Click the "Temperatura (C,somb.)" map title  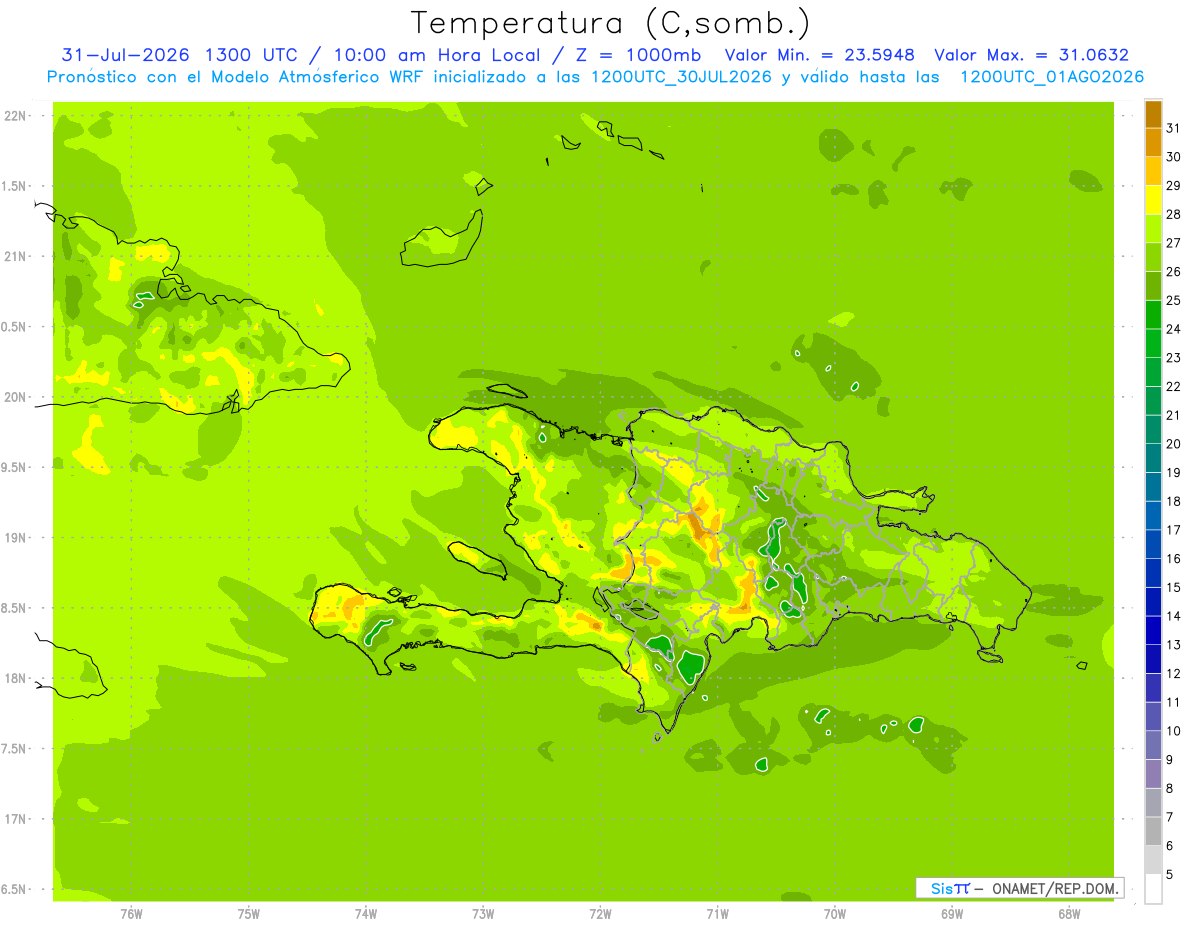(x=611, y=23)
